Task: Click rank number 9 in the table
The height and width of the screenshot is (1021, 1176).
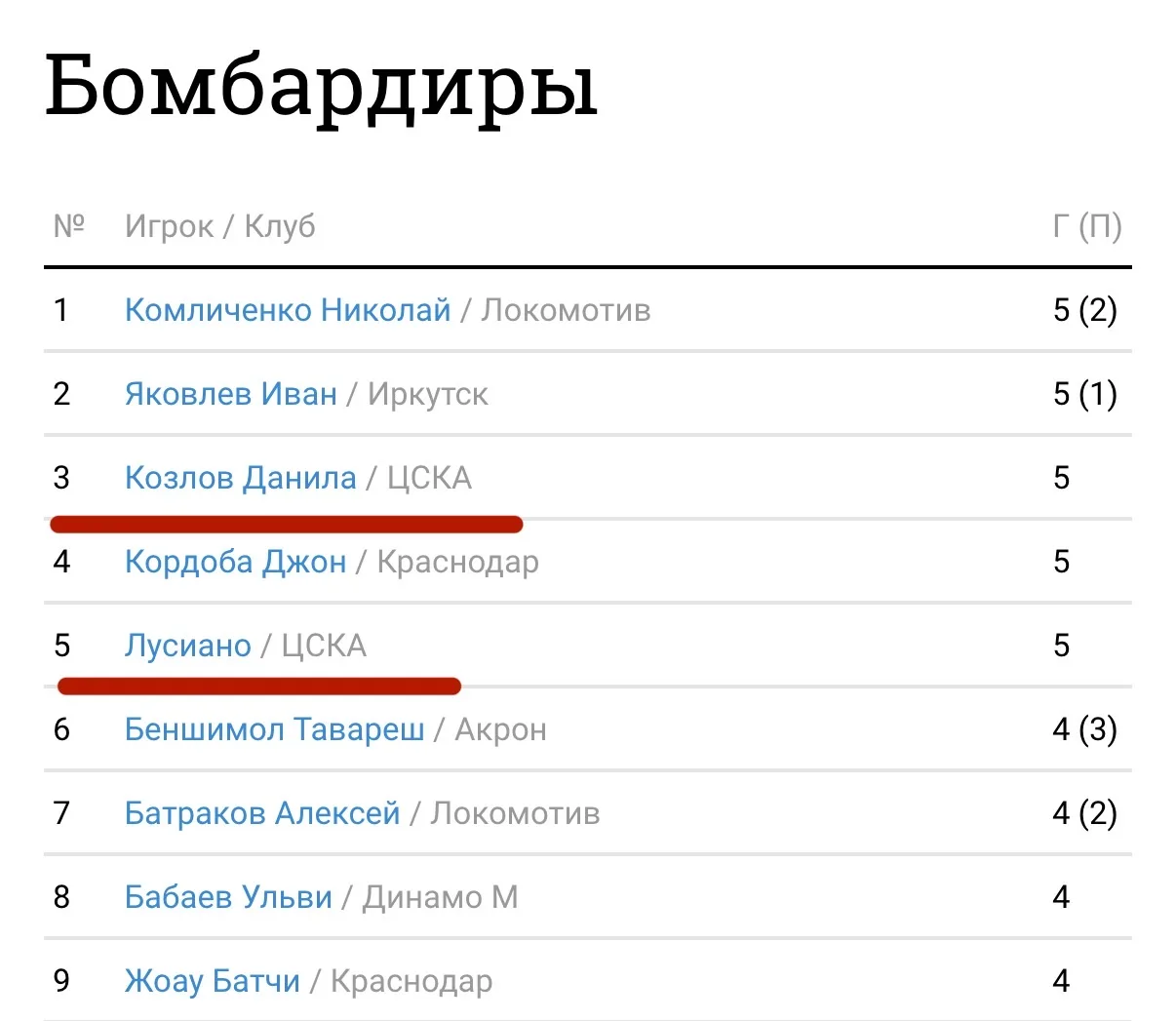Action: click(61, 981)
